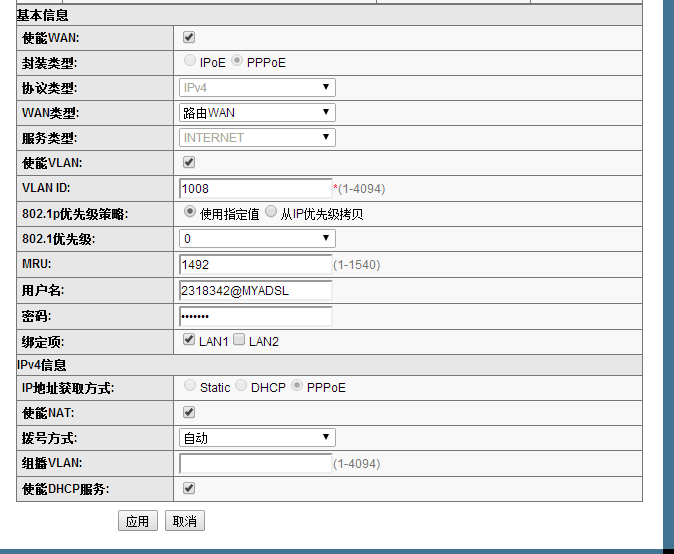Select the PPPoE encapsulation radio button
This screenshot has height=554, width=674.
click(237, 62)
